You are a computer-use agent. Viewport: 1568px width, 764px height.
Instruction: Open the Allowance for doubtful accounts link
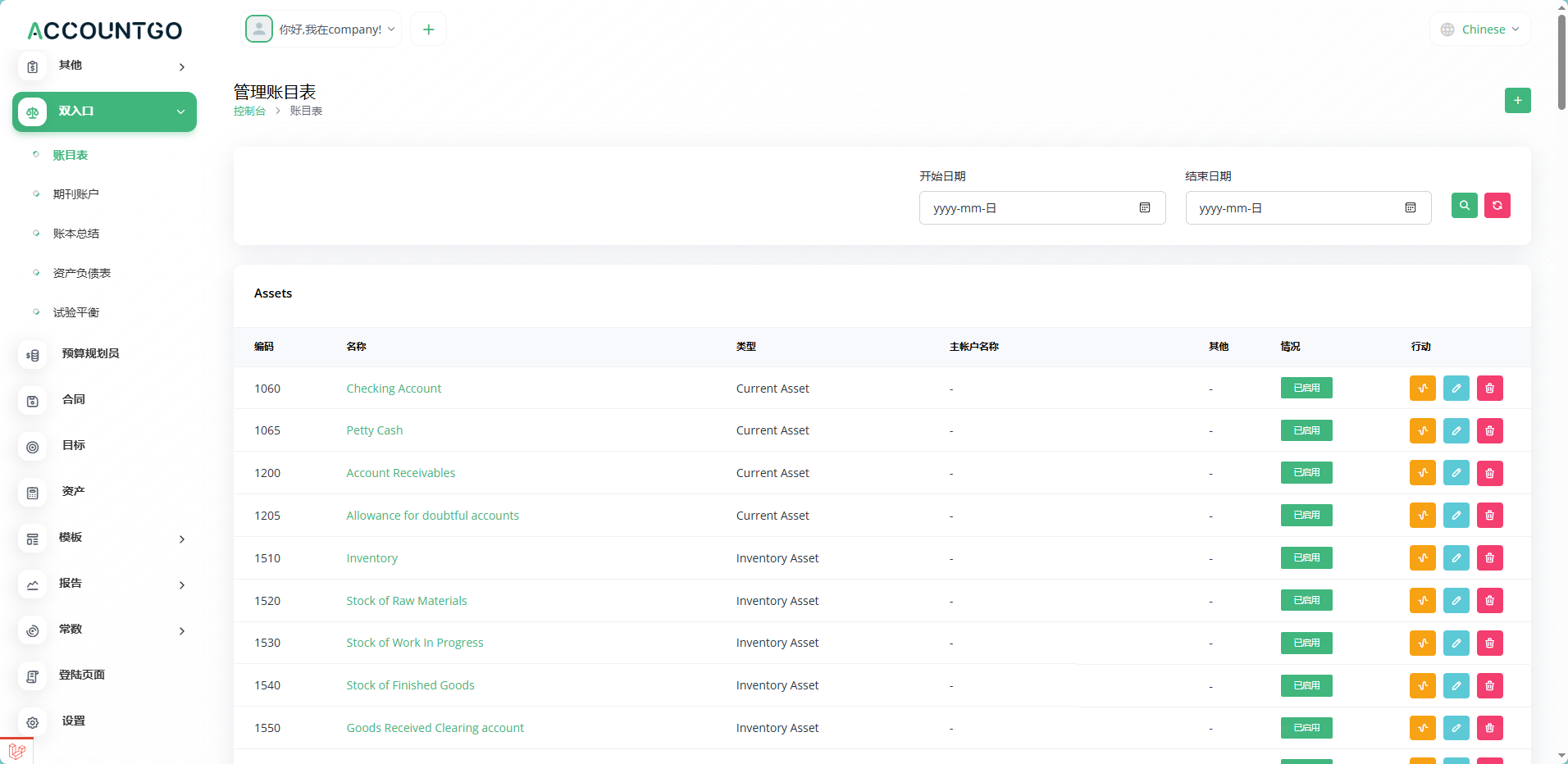432,516
